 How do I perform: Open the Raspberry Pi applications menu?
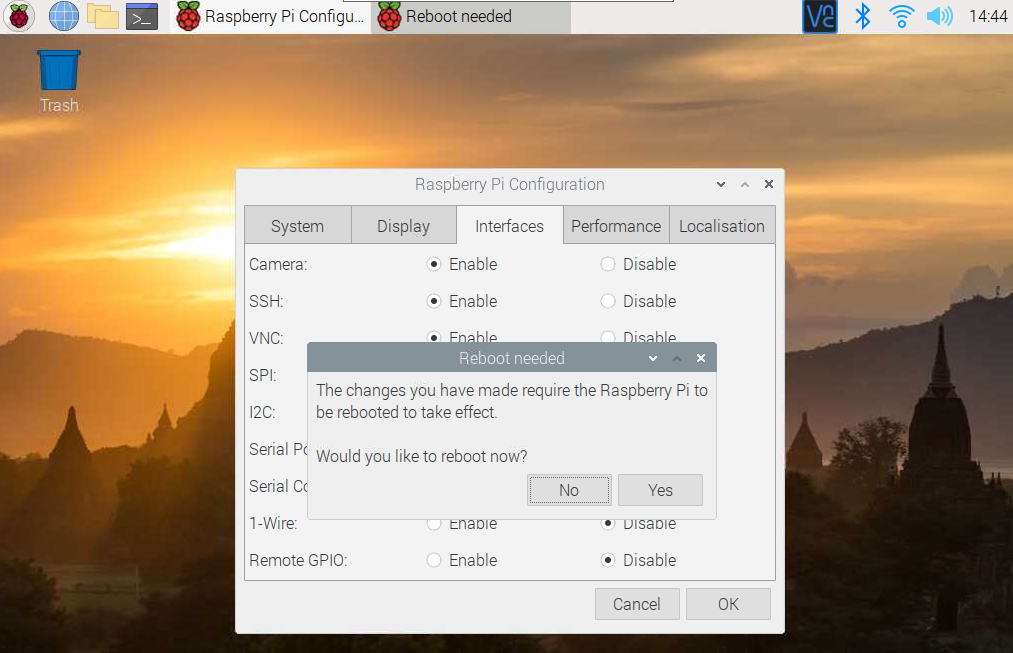[x=19, y=16]
